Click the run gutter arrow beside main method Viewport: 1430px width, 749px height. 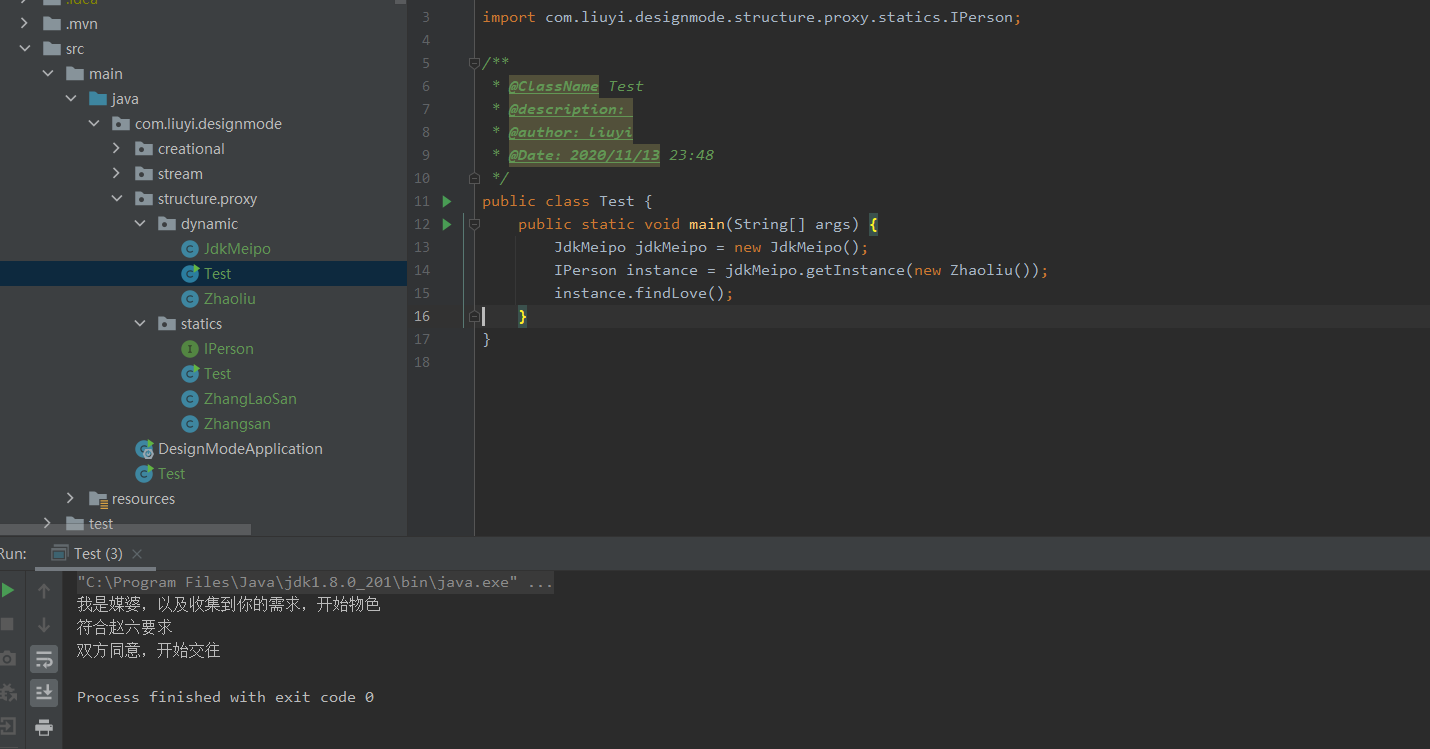(x=447, y=224)
